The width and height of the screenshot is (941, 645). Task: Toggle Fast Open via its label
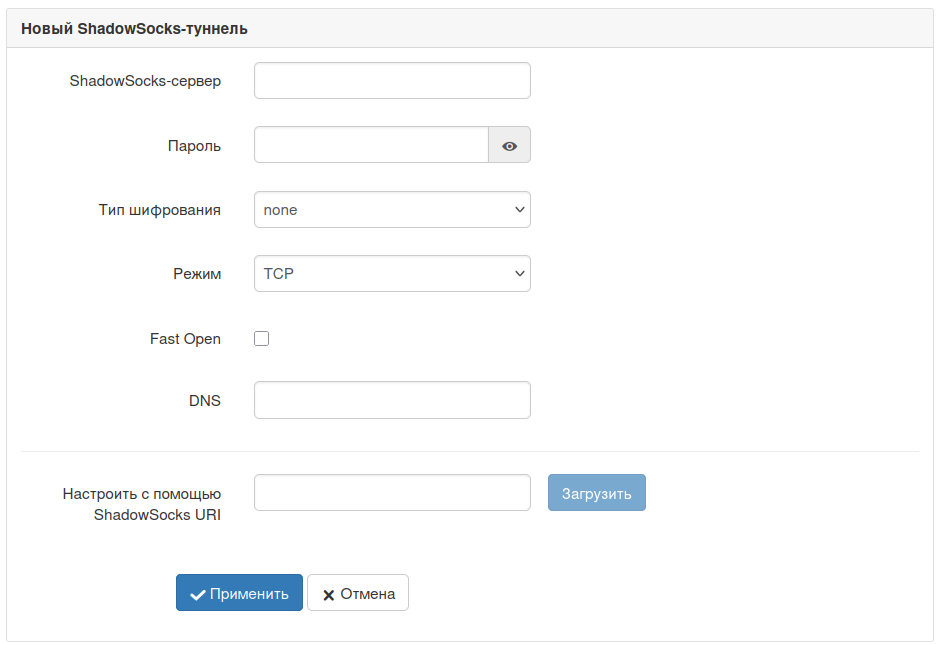[x=185, y=339]
